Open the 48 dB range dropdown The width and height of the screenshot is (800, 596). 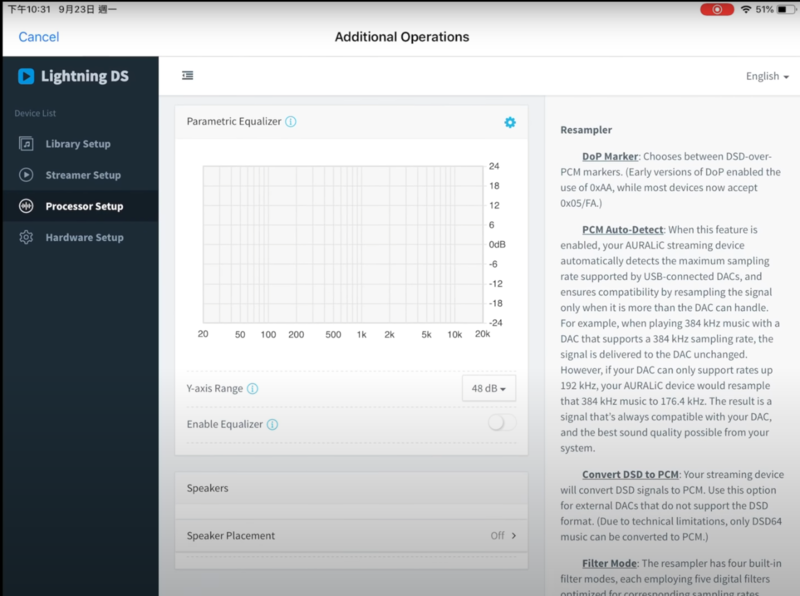[489, 389]
